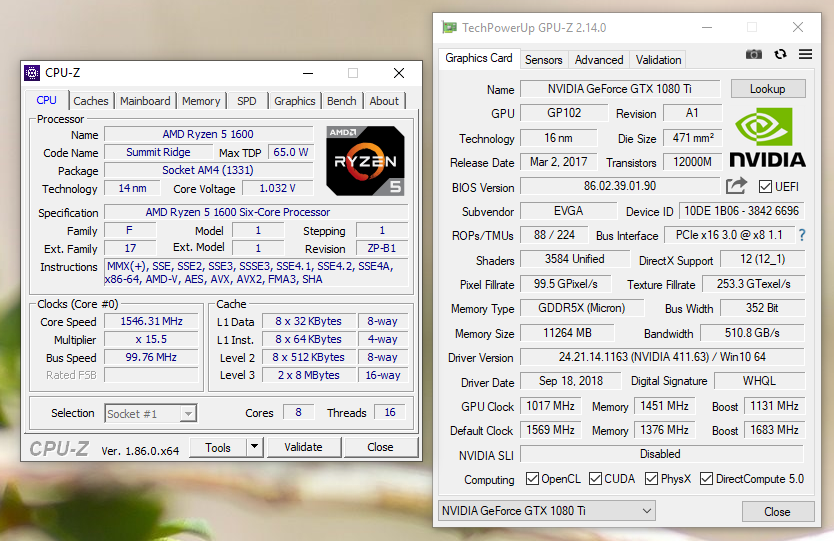The width and height of the screenshot is (834, 541).
Task: Open the Bench tab
Action: [x=341, y=101]
